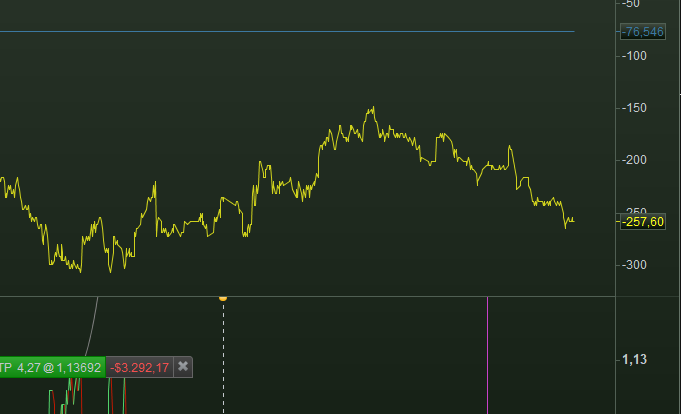Click the yellow marker on panel divider
Viewport: 681px width, 414px height.
tap(223, 298)
